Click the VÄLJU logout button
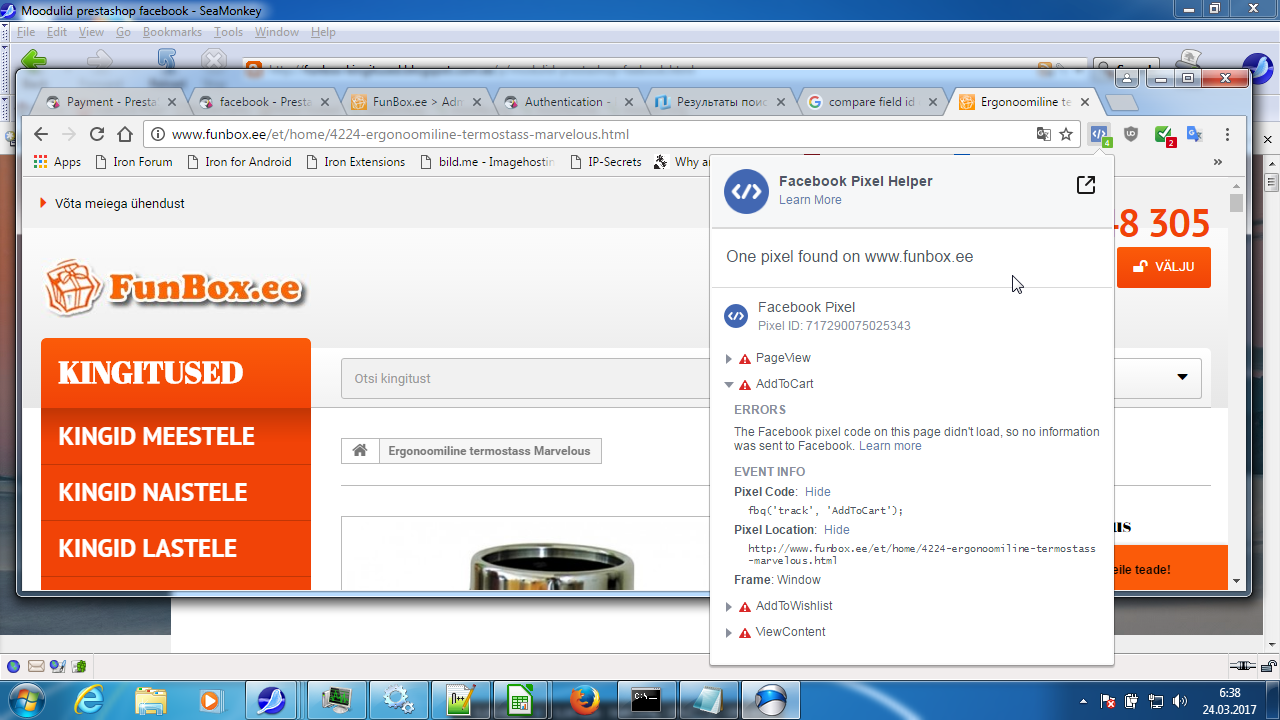 pyautogui.click(x=1164, y=267)
